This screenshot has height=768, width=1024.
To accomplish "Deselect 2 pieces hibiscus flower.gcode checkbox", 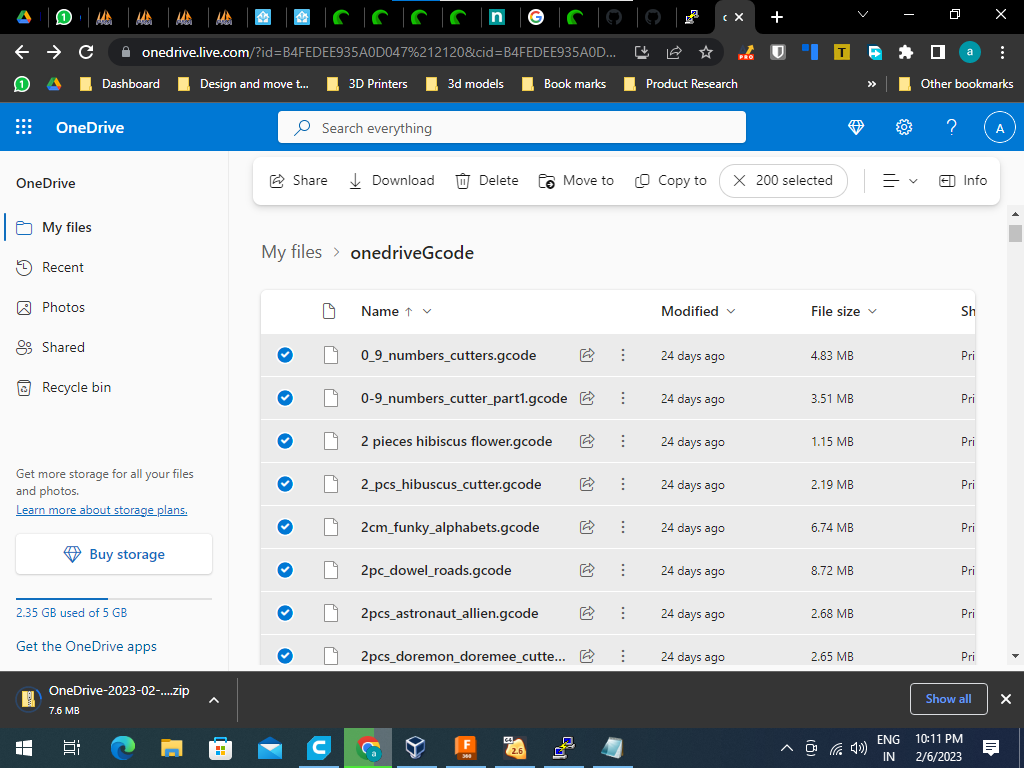I will [x=285, y=441].
